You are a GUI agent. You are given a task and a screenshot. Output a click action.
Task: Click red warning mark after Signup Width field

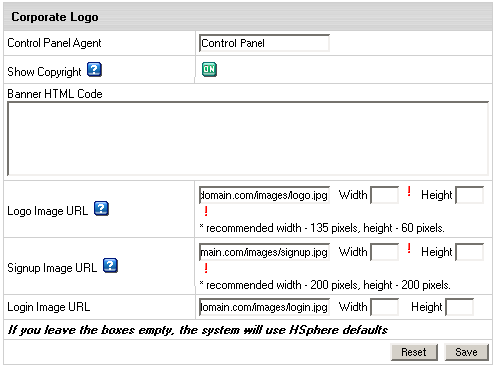[x=409, y=248]
